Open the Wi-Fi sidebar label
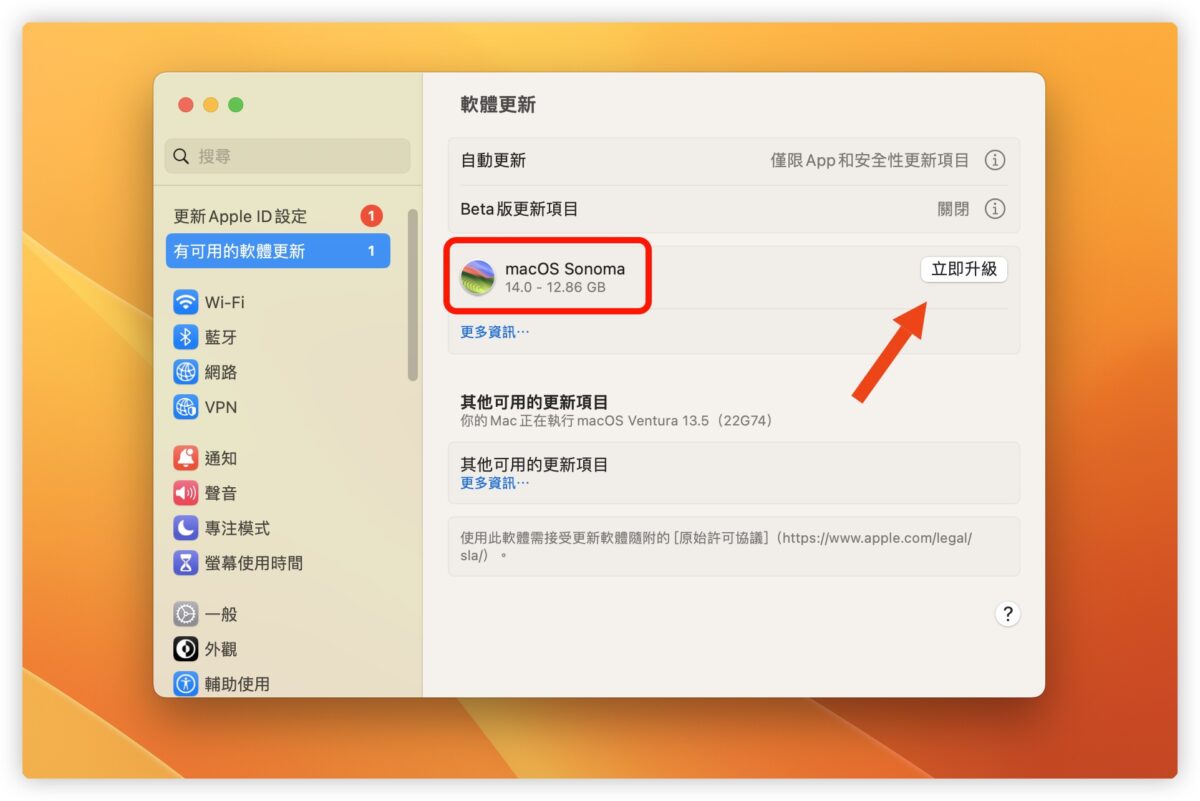 (225, 302)
